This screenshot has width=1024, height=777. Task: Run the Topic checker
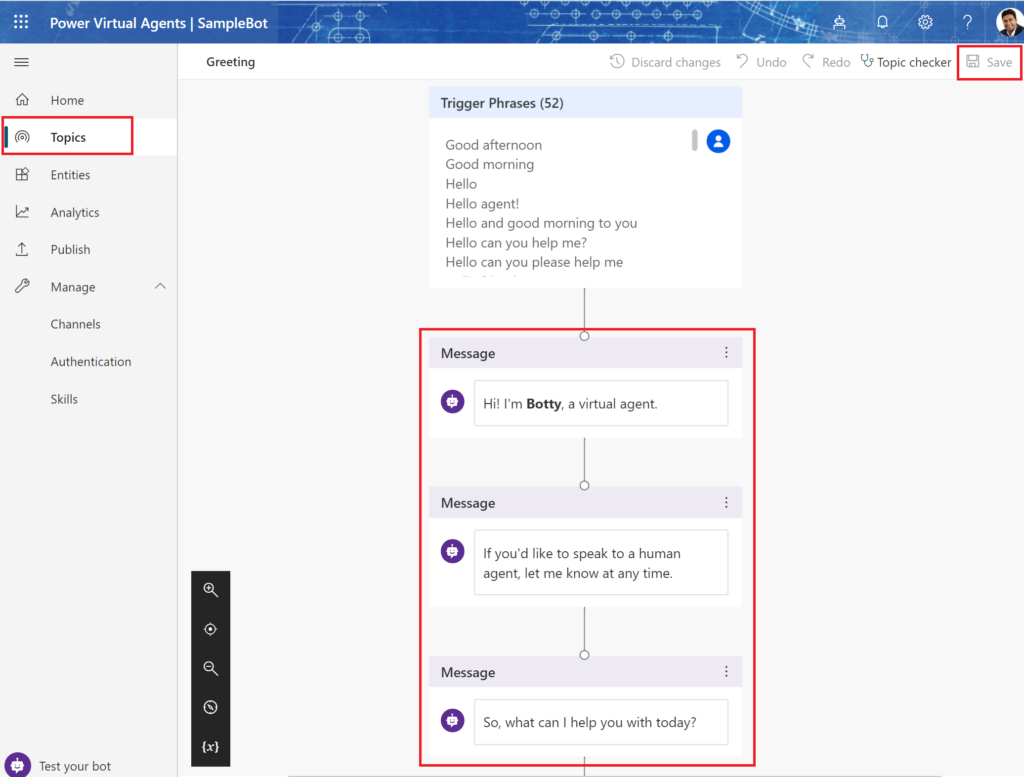tap(905, 61)
